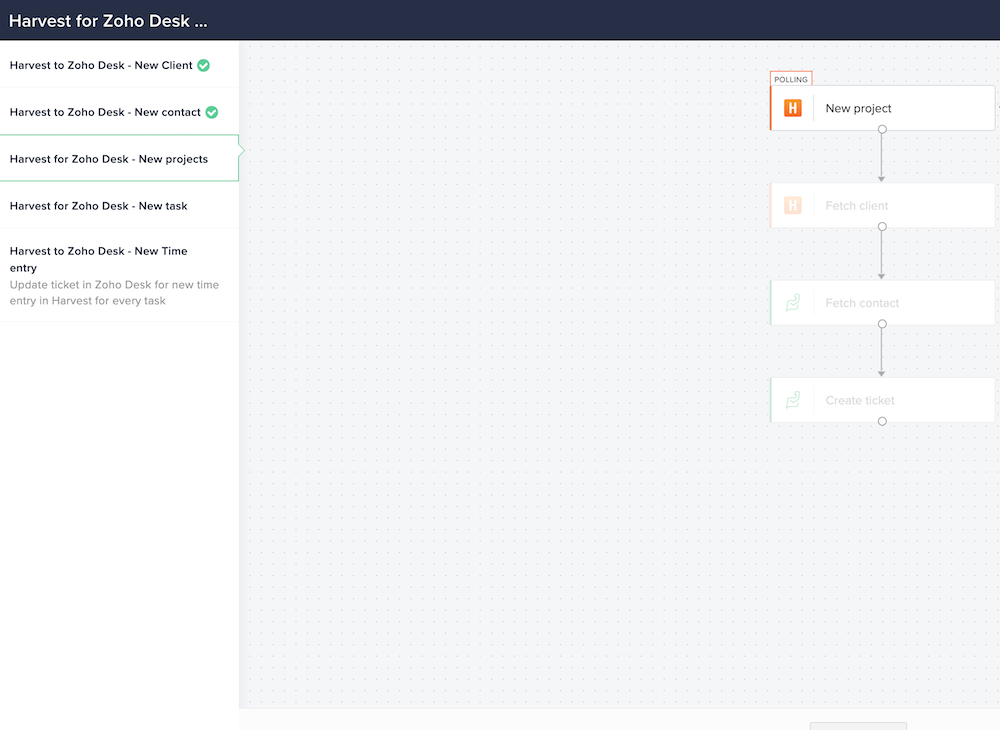Select Harvest for Zoho Desk - New projects flow
The width and height of the screenshot is (1000, 730).
point(119,159)
